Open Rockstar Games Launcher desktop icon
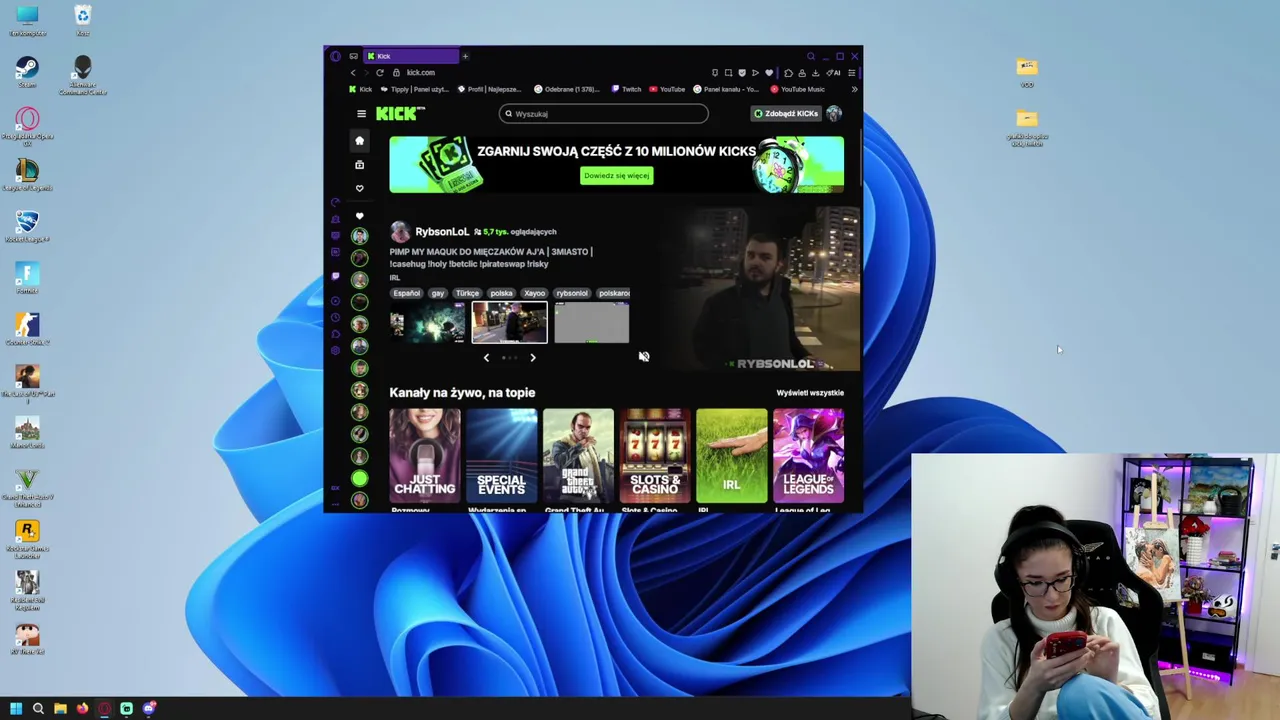Screen dimensions: 1280x720 (27, 538)
